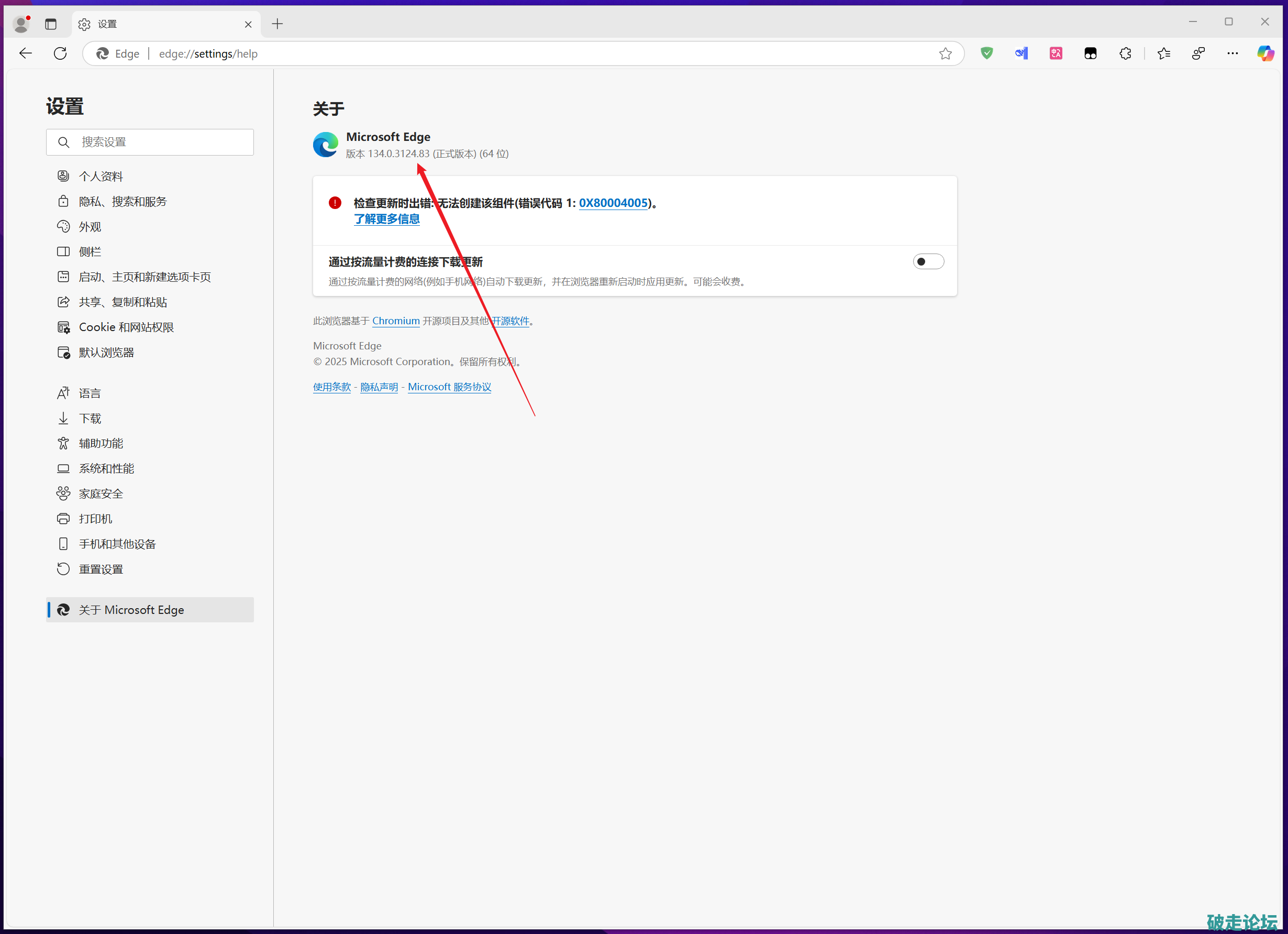Click the Favorites star-list icon
This screenshot has width=1288, height=934.
click(1163, 53)
